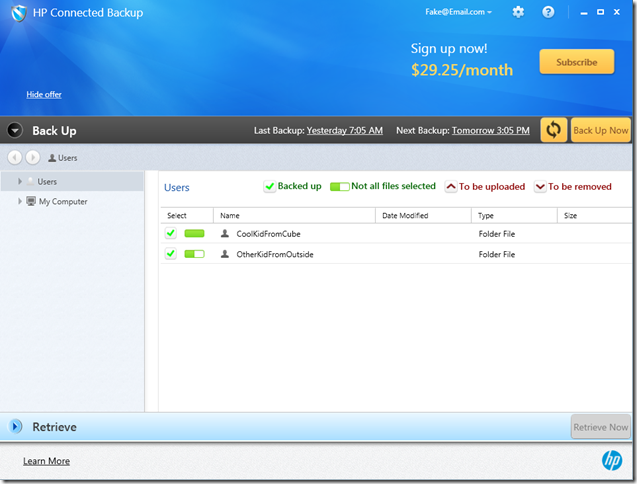Expand the Retrieve section arrow
Screen dimensions: 637x484
tap(15, 426)
